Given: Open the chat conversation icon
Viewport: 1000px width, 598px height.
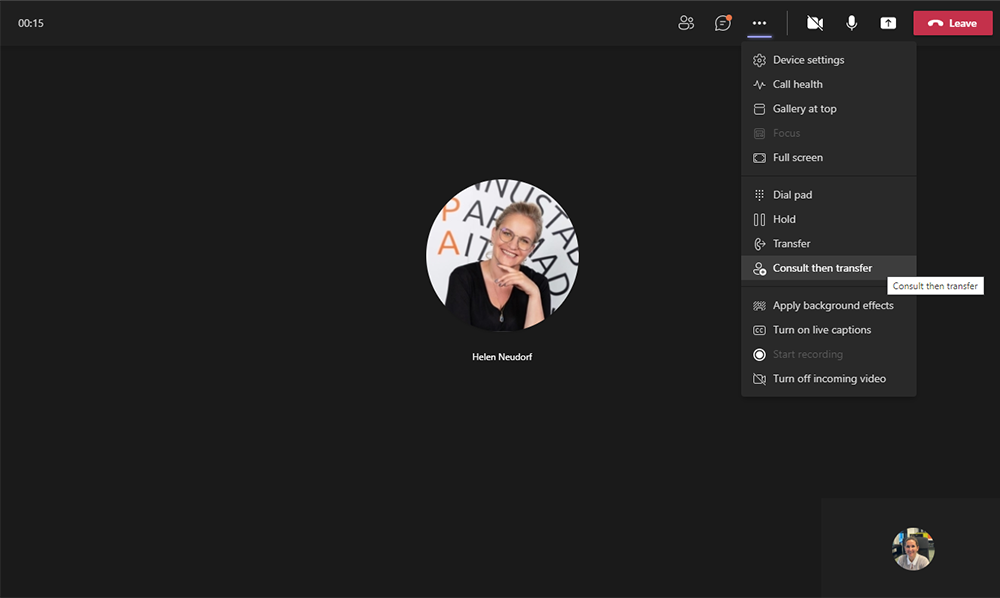Looking at the screenshot, I should click(x=722, y=23).
